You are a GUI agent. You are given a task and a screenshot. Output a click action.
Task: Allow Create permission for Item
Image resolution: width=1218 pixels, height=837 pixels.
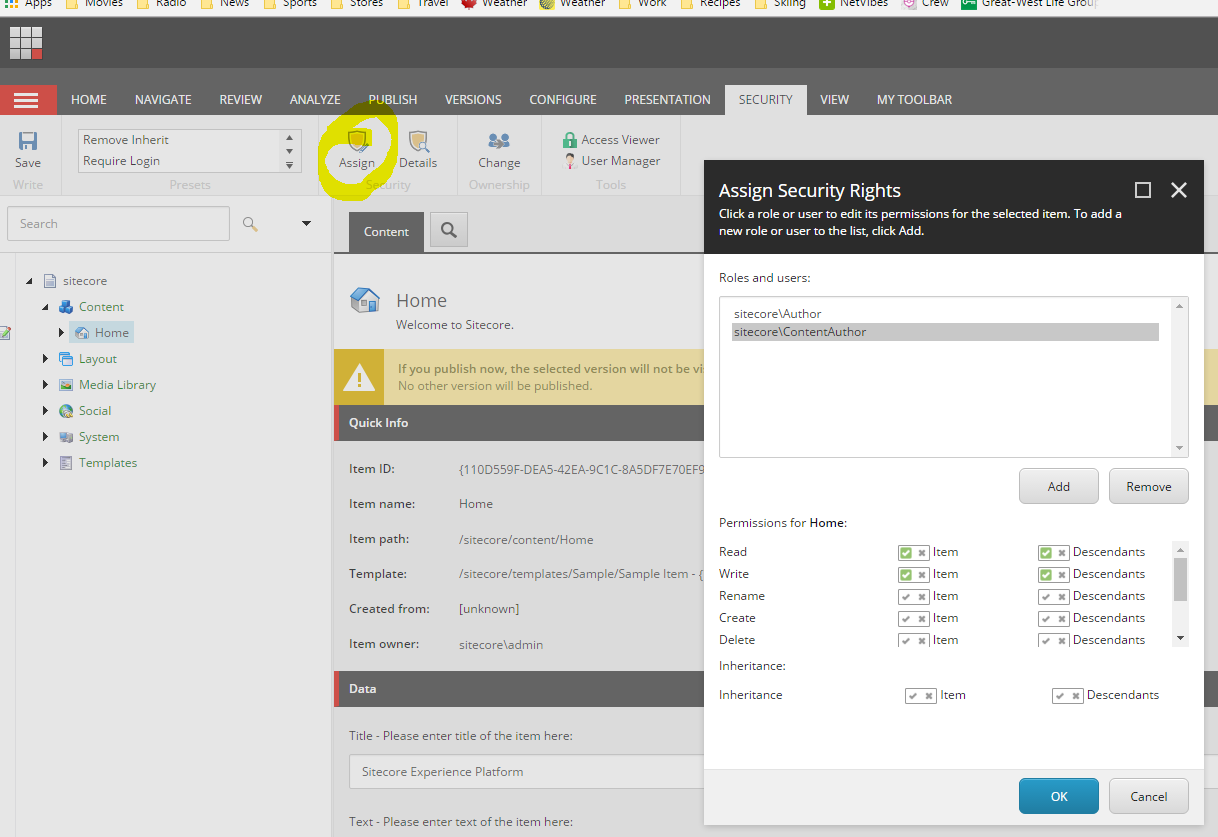906,618
